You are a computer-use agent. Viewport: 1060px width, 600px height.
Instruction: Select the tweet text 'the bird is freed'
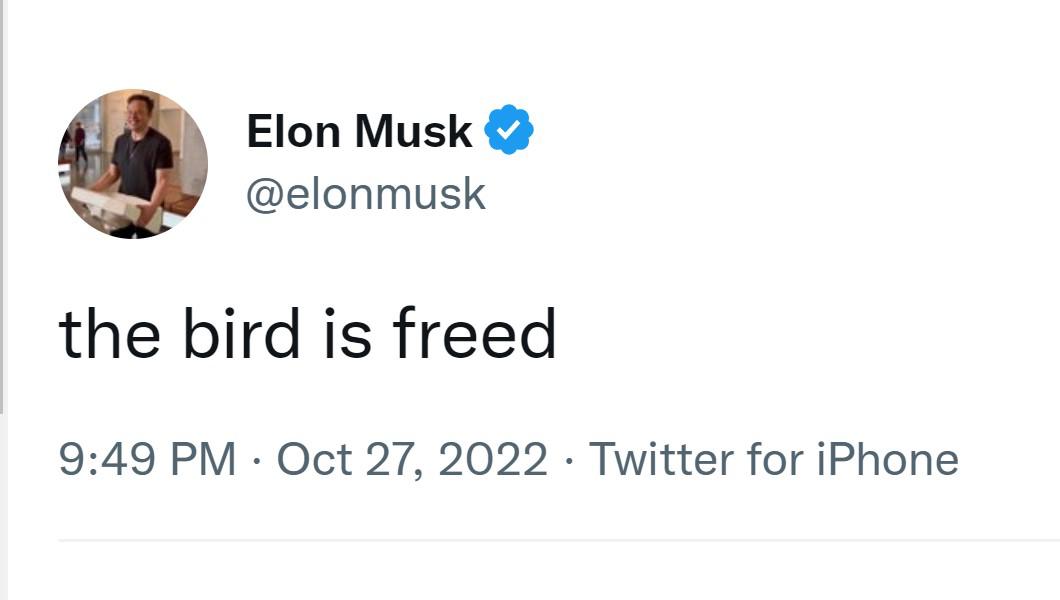(x=308, y=334)
